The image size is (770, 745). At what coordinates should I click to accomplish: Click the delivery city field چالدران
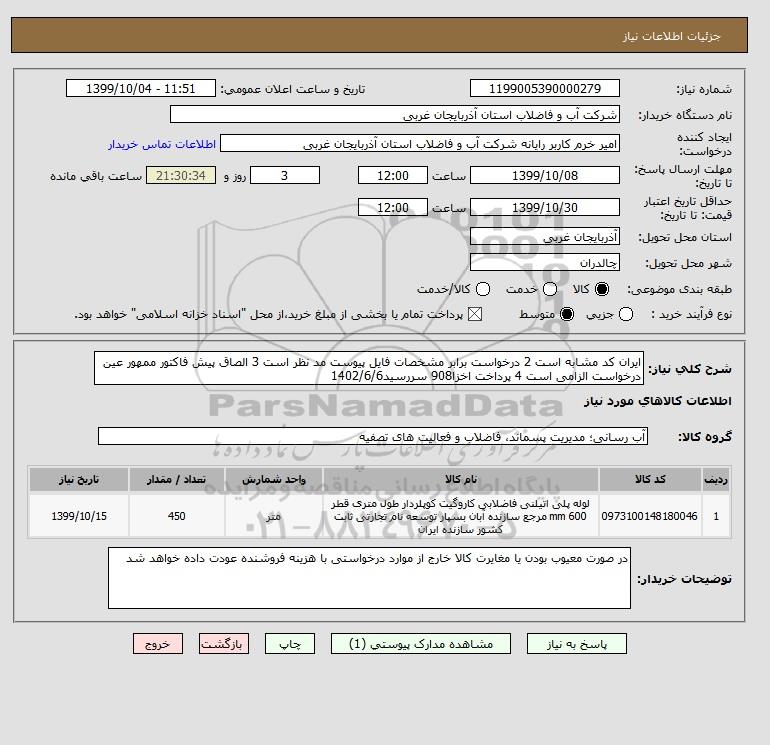tap(545, 263)
